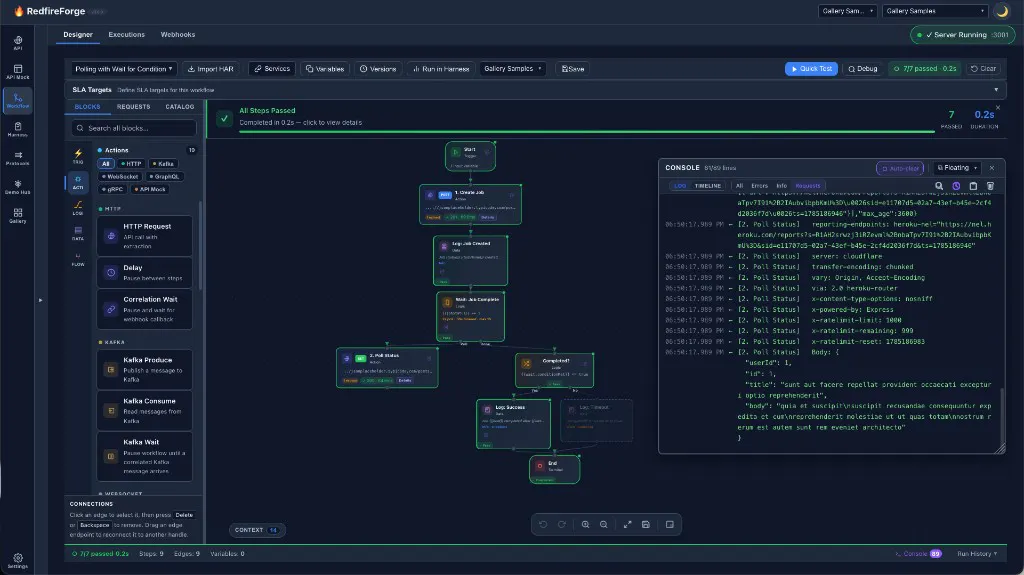Run the Quick Test button
Image resolution: width=1024 pixels, height=575 pixels.
811,69
